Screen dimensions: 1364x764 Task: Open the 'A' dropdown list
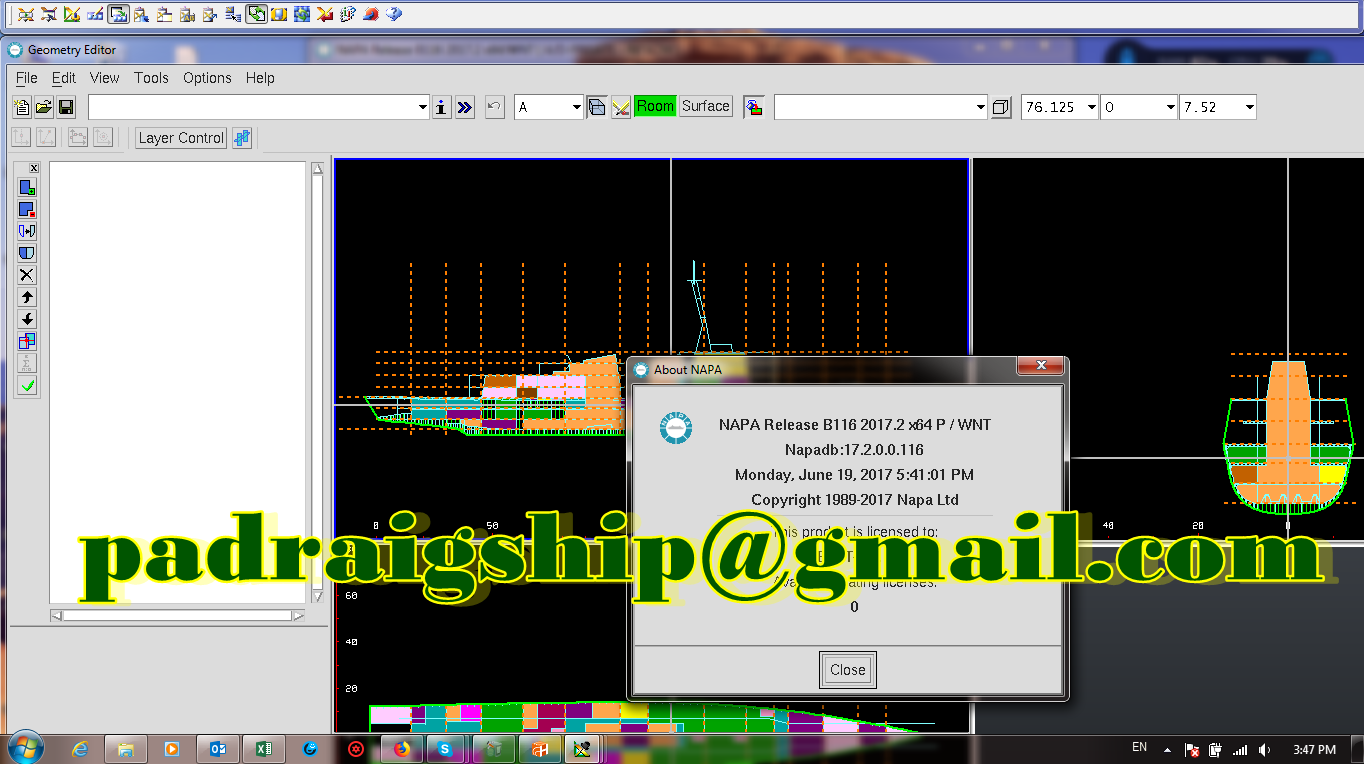pos(576,107)
